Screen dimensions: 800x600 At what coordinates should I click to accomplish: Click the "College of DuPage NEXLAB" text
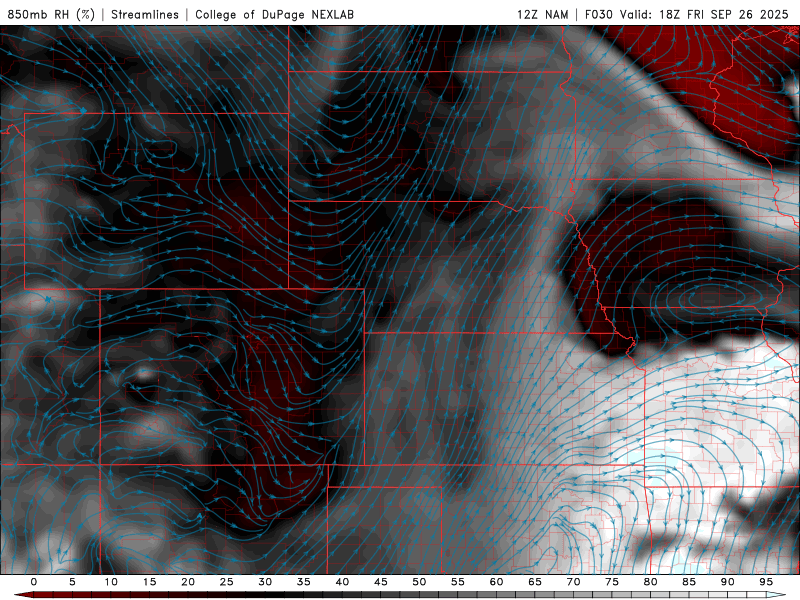[x=274, y=14]
